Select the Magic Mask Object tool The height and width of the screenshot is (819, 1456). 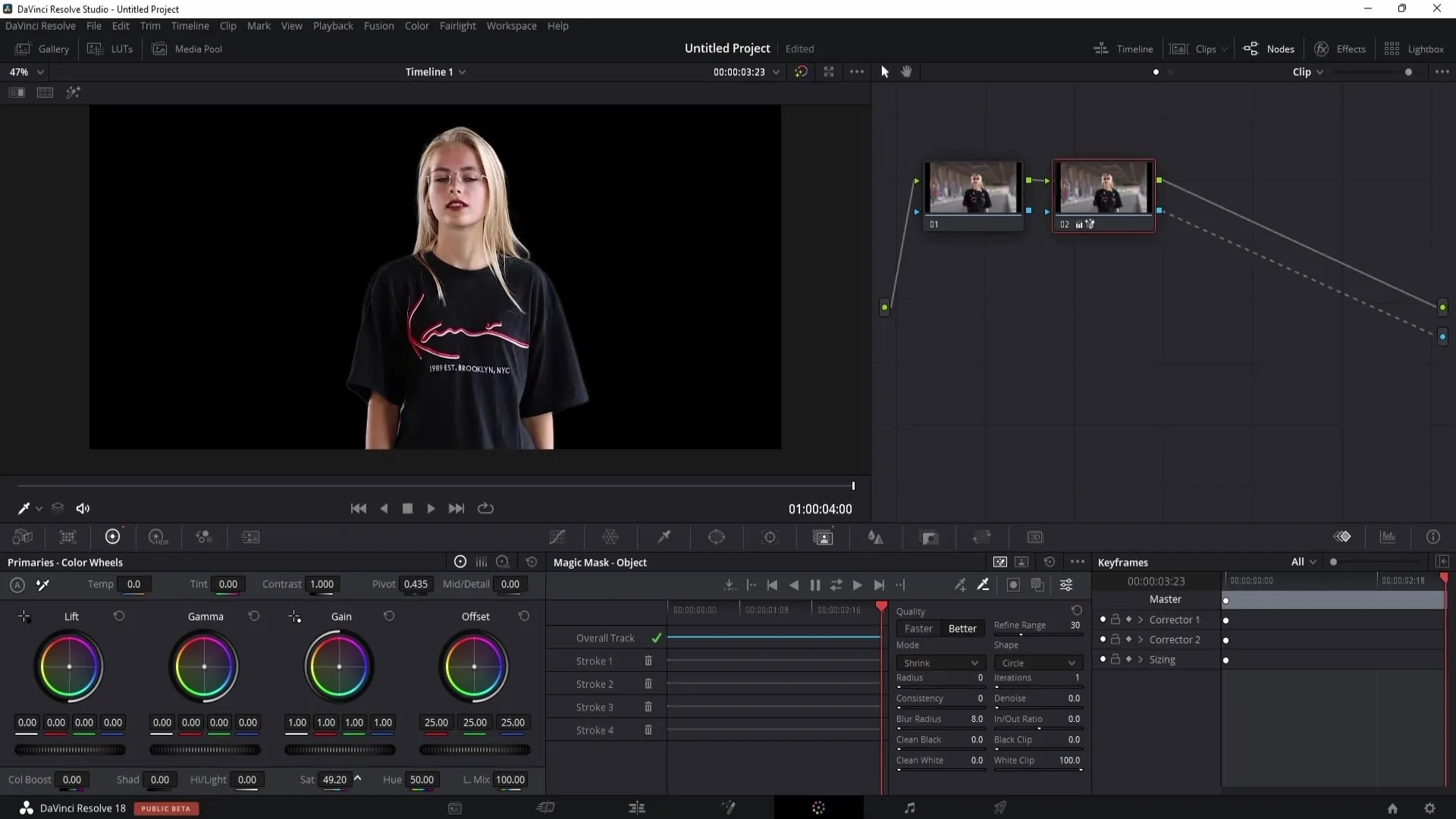click(x=823, y=537)
